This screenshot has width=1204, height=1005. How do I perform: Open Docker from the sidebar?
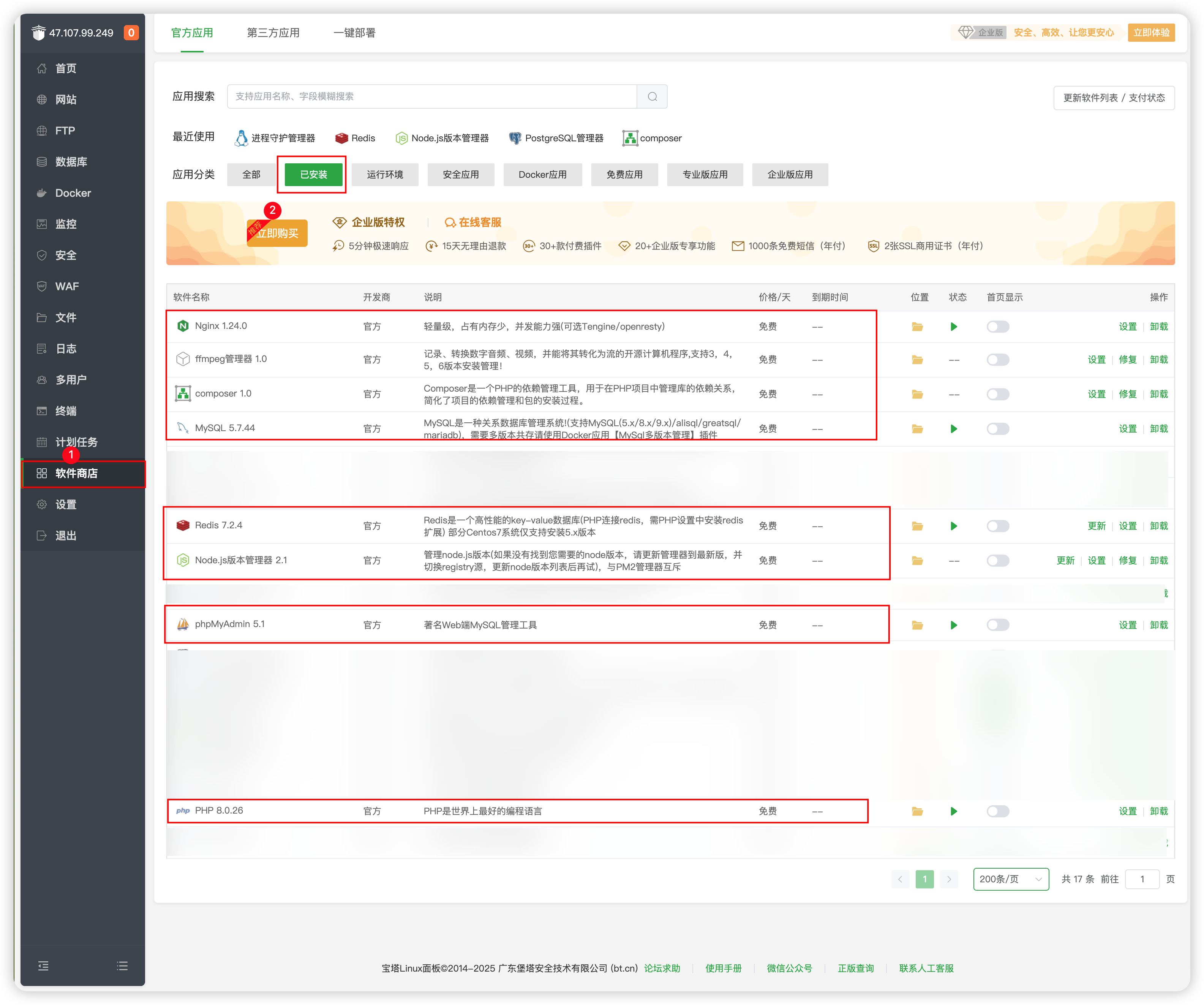(73, 193)
